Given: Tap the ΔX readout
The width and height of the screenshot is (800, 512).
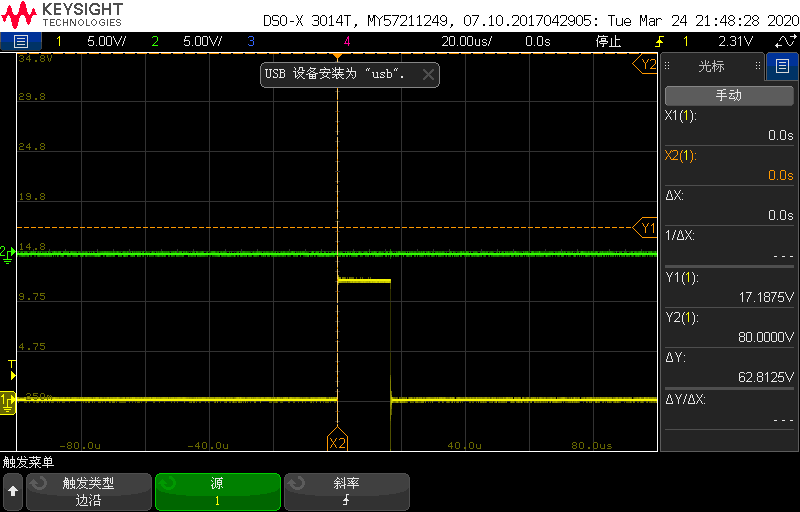Looking at the screenshot, I should pyautogui.click(x=729, y=205).
